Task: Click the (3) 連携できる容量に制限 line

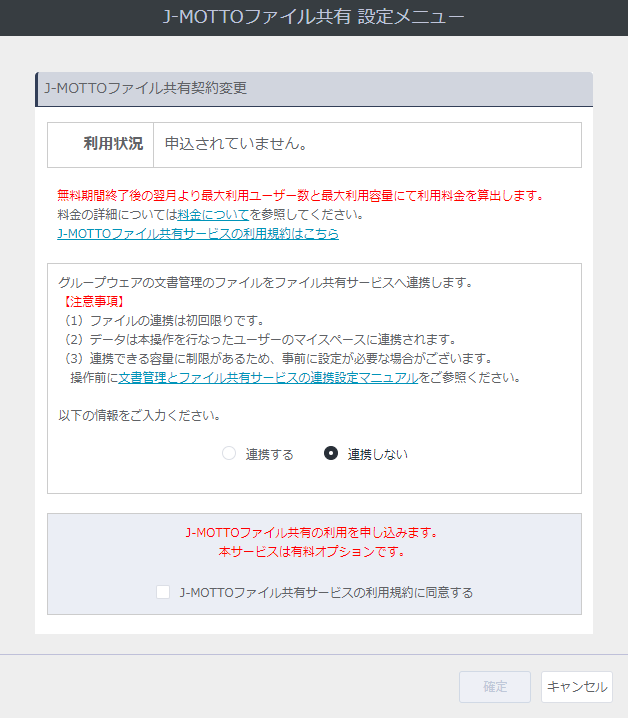Action: click(278, 358)
